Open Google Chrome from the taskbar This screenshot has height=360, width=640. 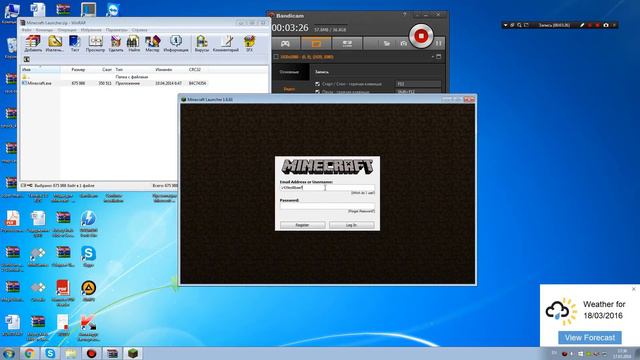coord(29,353)
